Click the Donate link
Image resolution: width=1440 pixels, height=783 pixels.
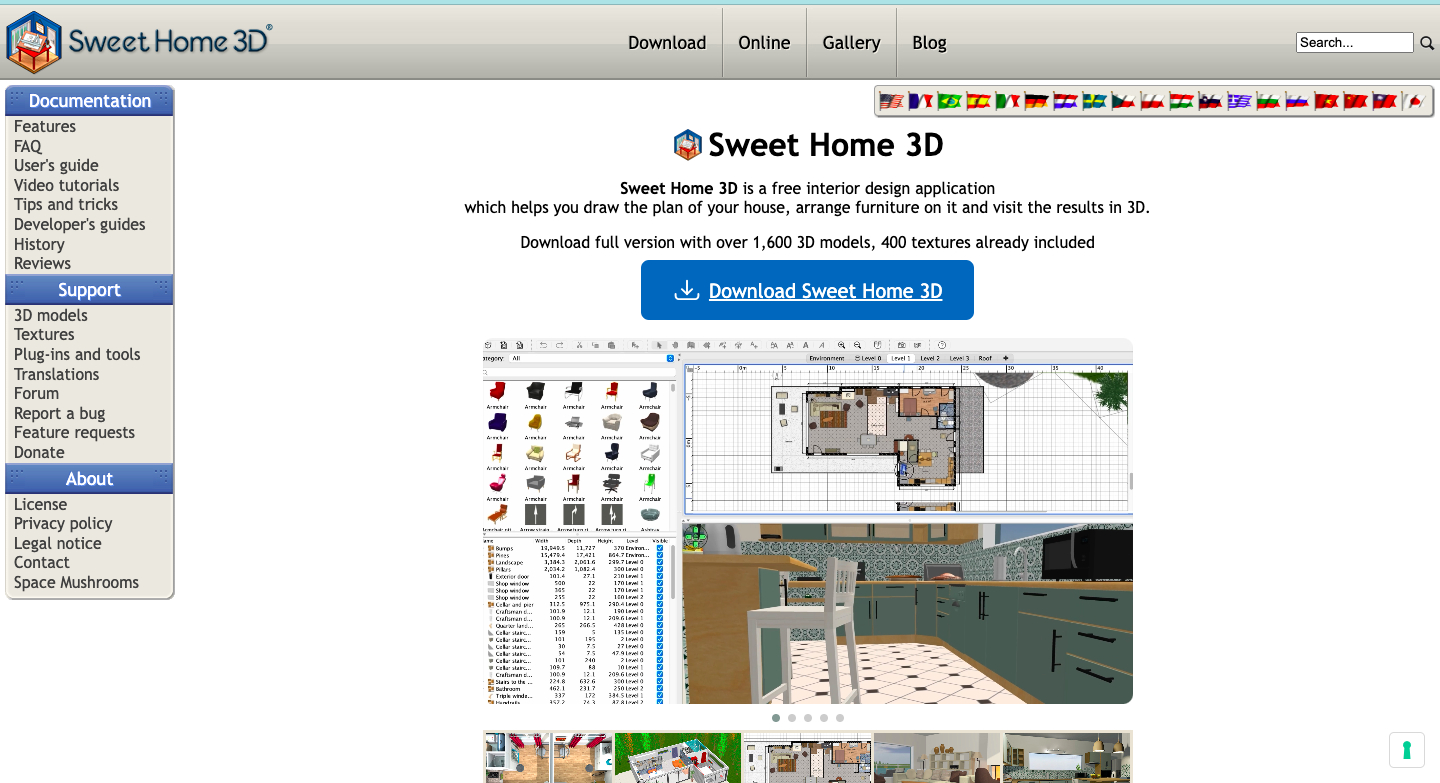[39, 452]
